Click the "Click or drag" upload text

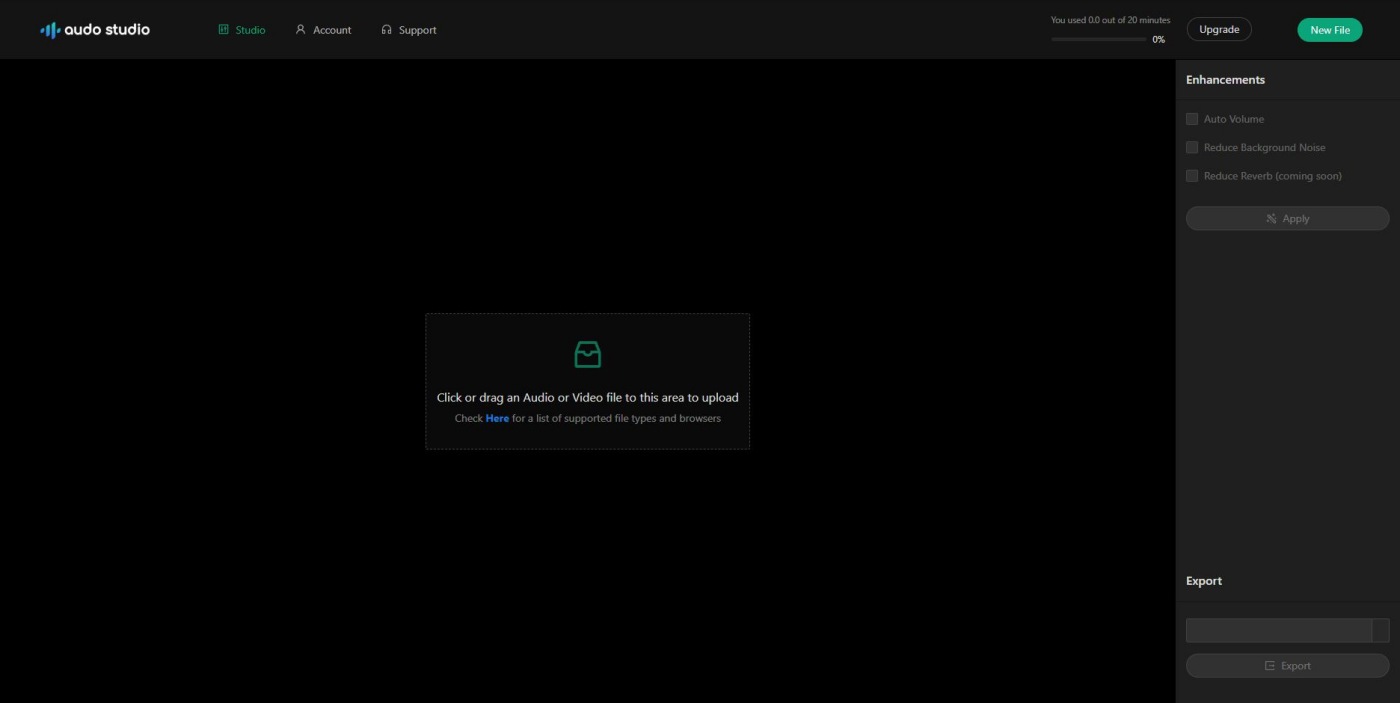click(587, 397)
